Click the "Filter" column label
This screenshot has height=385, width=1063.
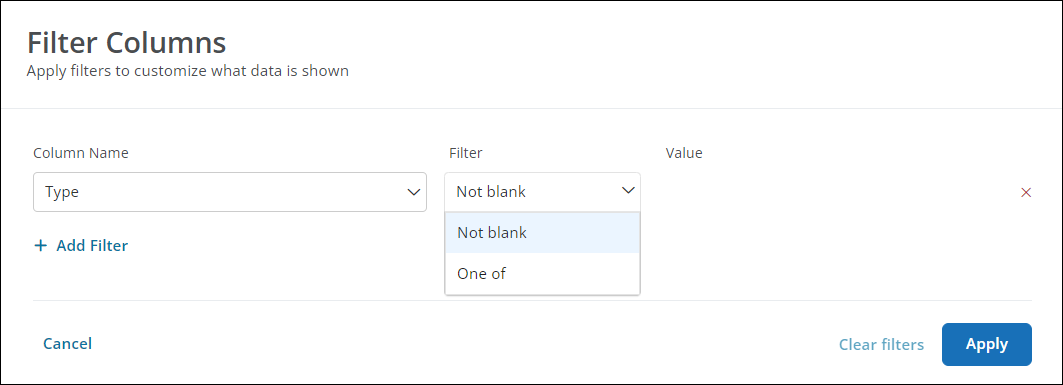(466, 153)
